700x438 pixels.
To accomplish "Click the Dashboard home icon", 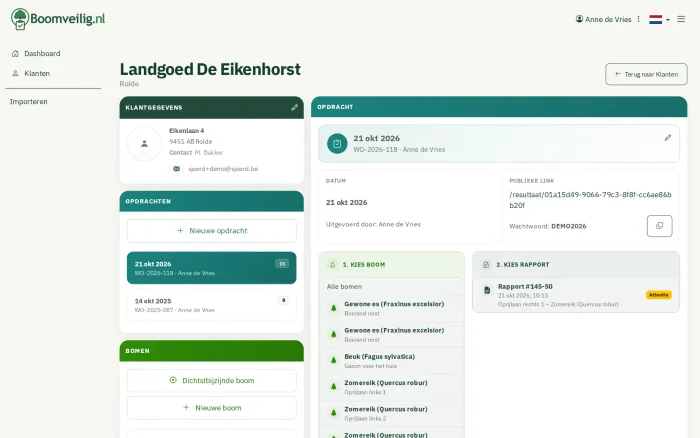I will point(15,54).
